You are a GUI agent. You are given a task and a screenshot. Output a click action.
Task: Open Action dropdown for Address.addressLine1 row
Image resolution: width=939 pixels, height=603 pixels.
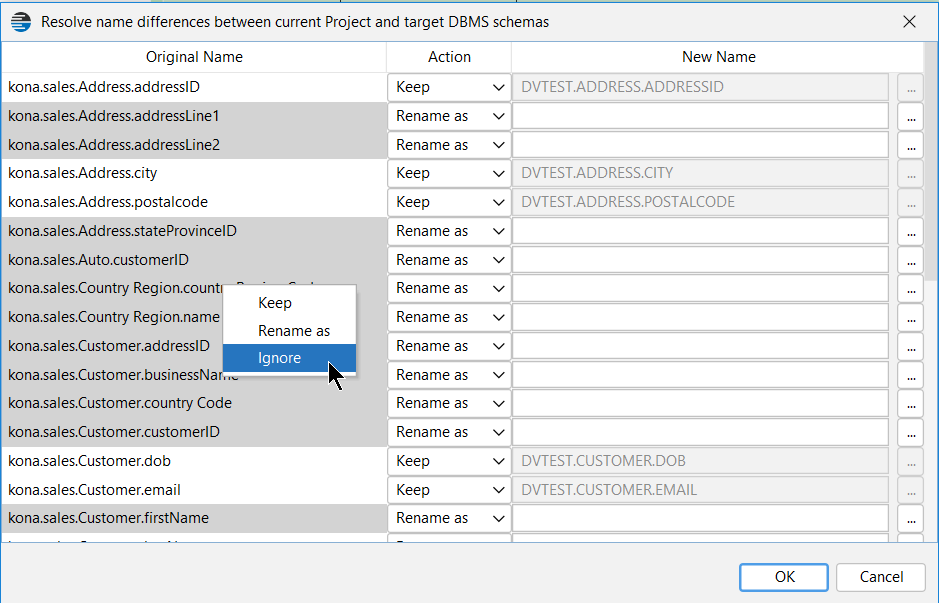pyautogui.click(x=449, y=116)
